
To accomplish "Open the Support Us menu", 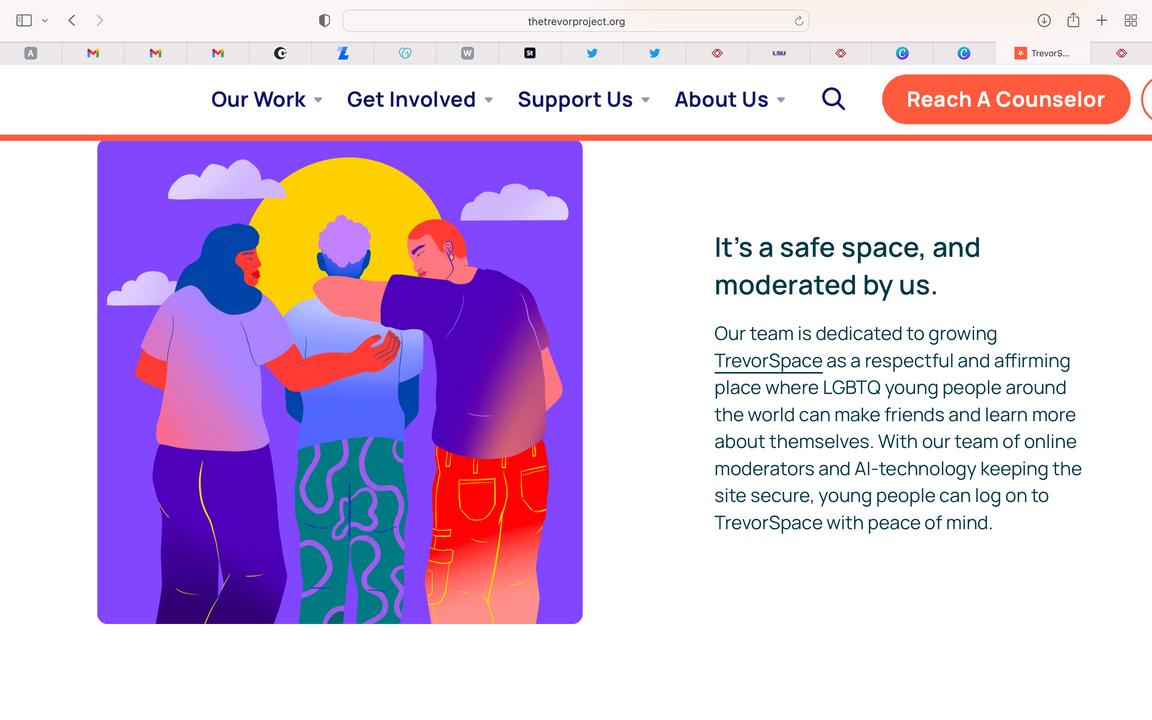I will [x=575, y=99].
